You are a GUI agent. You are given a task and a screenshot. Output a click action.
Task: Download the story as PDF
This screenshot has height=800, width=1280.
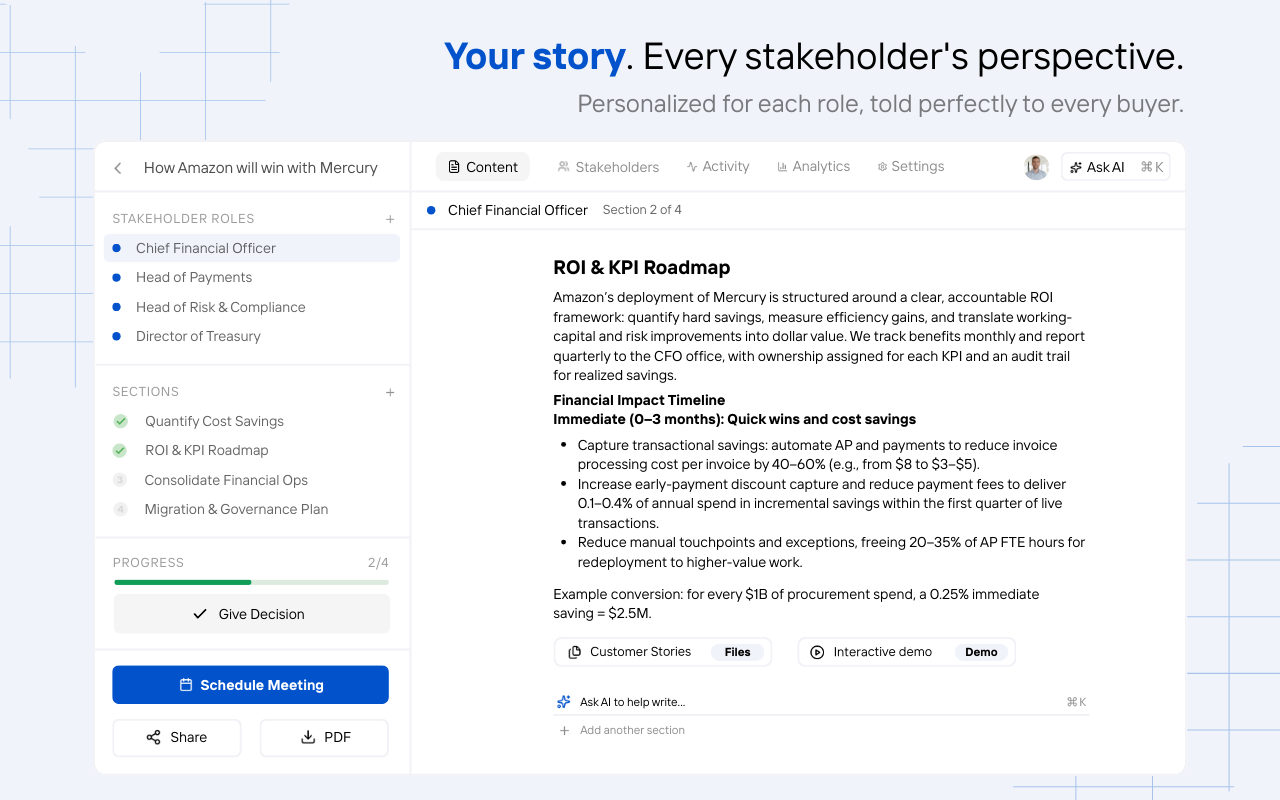[324, 738]
